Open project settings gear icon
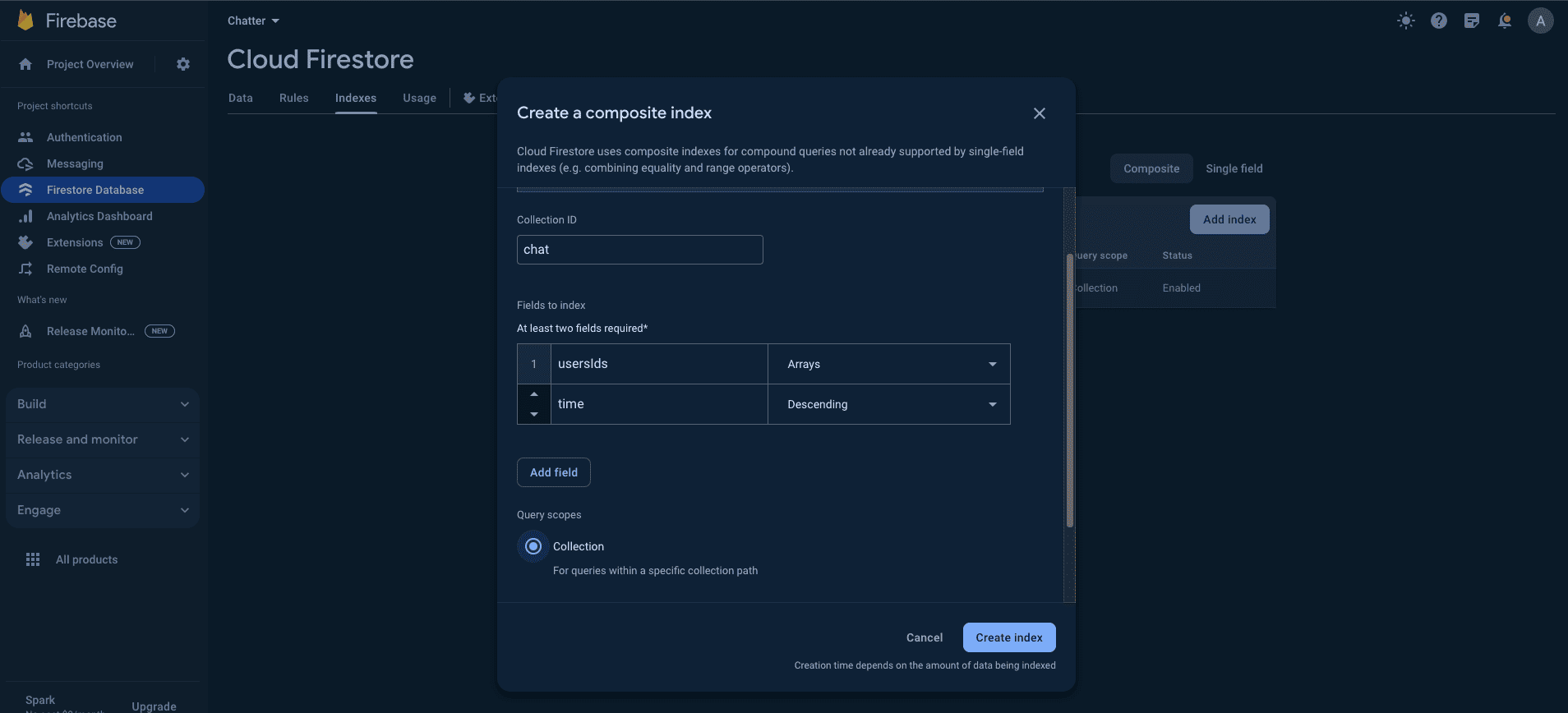The width and height of the screenshot is (1568, 713). 183,64
